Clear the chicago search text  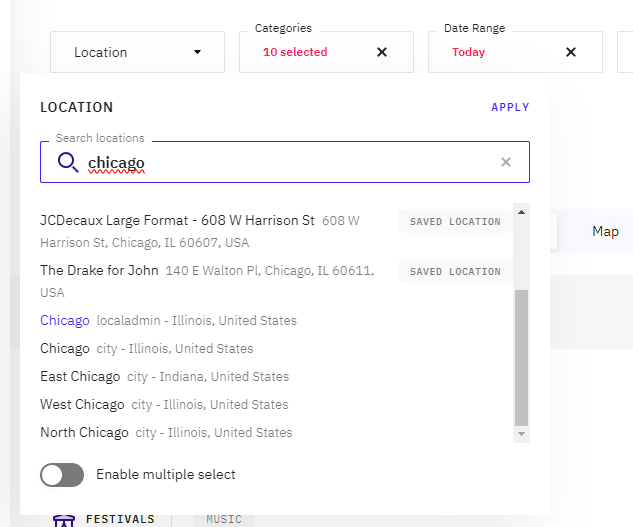505,162
